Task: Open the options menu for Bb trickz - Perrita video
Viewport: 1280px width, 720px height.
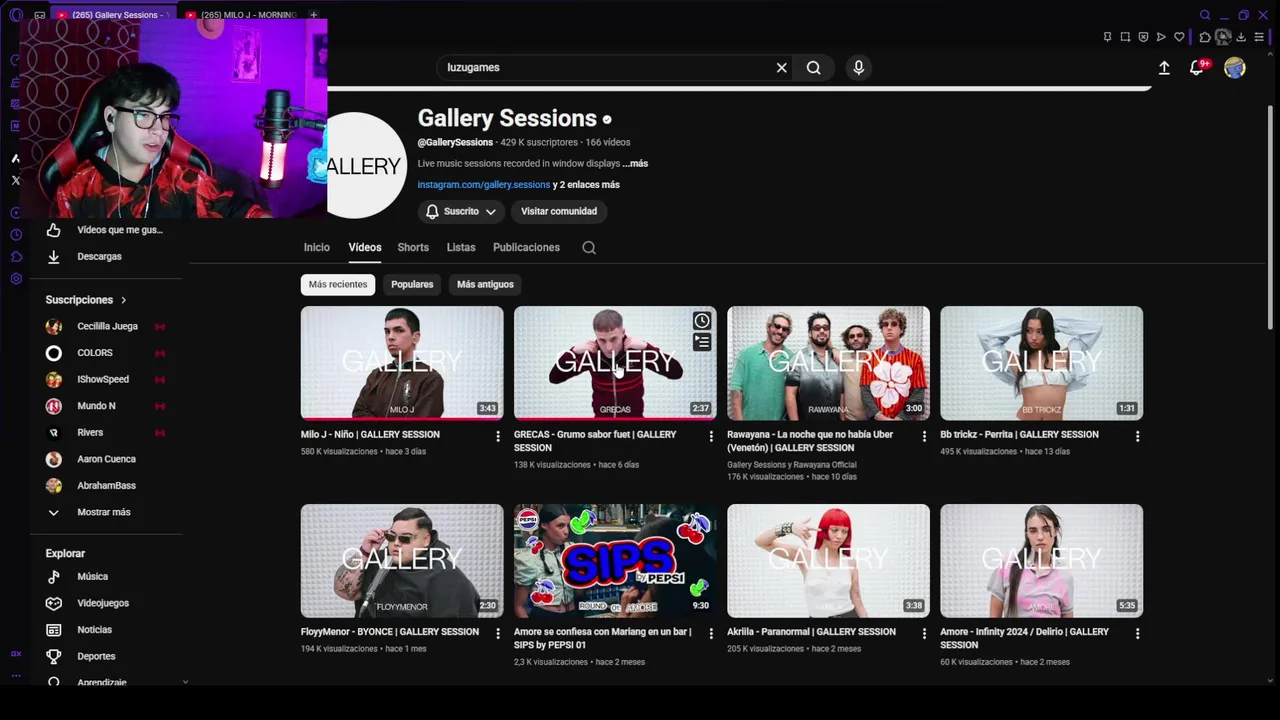Action: coord(1137,436)
